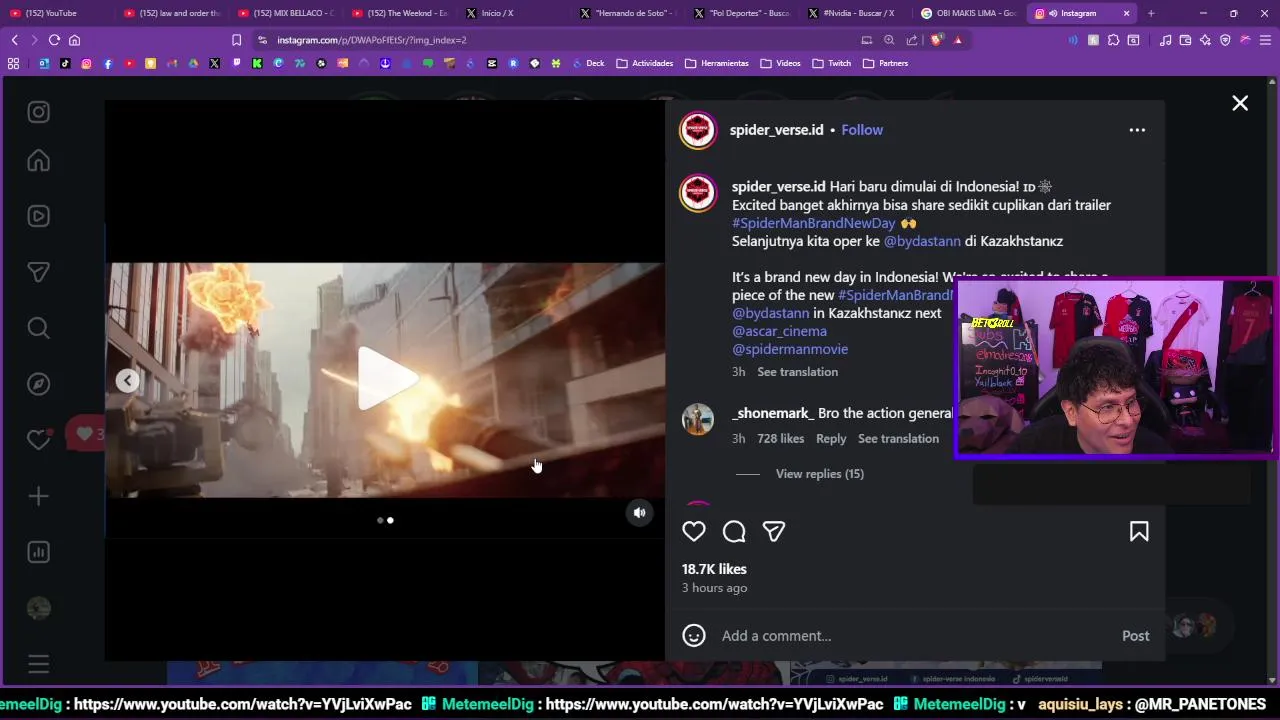This screenshot has width=1280, height=720.
Task: Go back in the browser
Action: (x=14, y=40)
